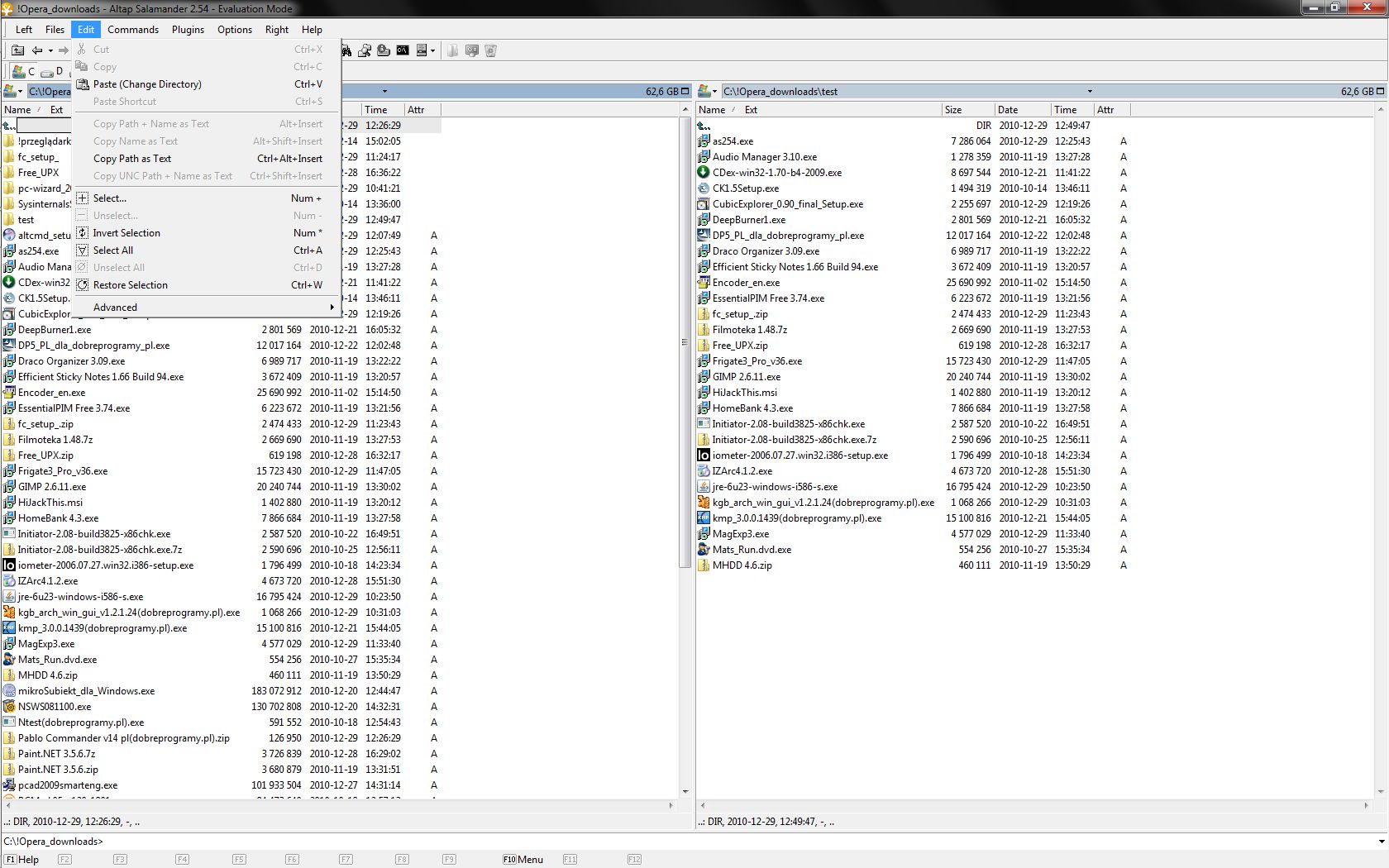Open the left panel drive dropdown arrow
Viewport: 1389px width, 868px height.
21,91
